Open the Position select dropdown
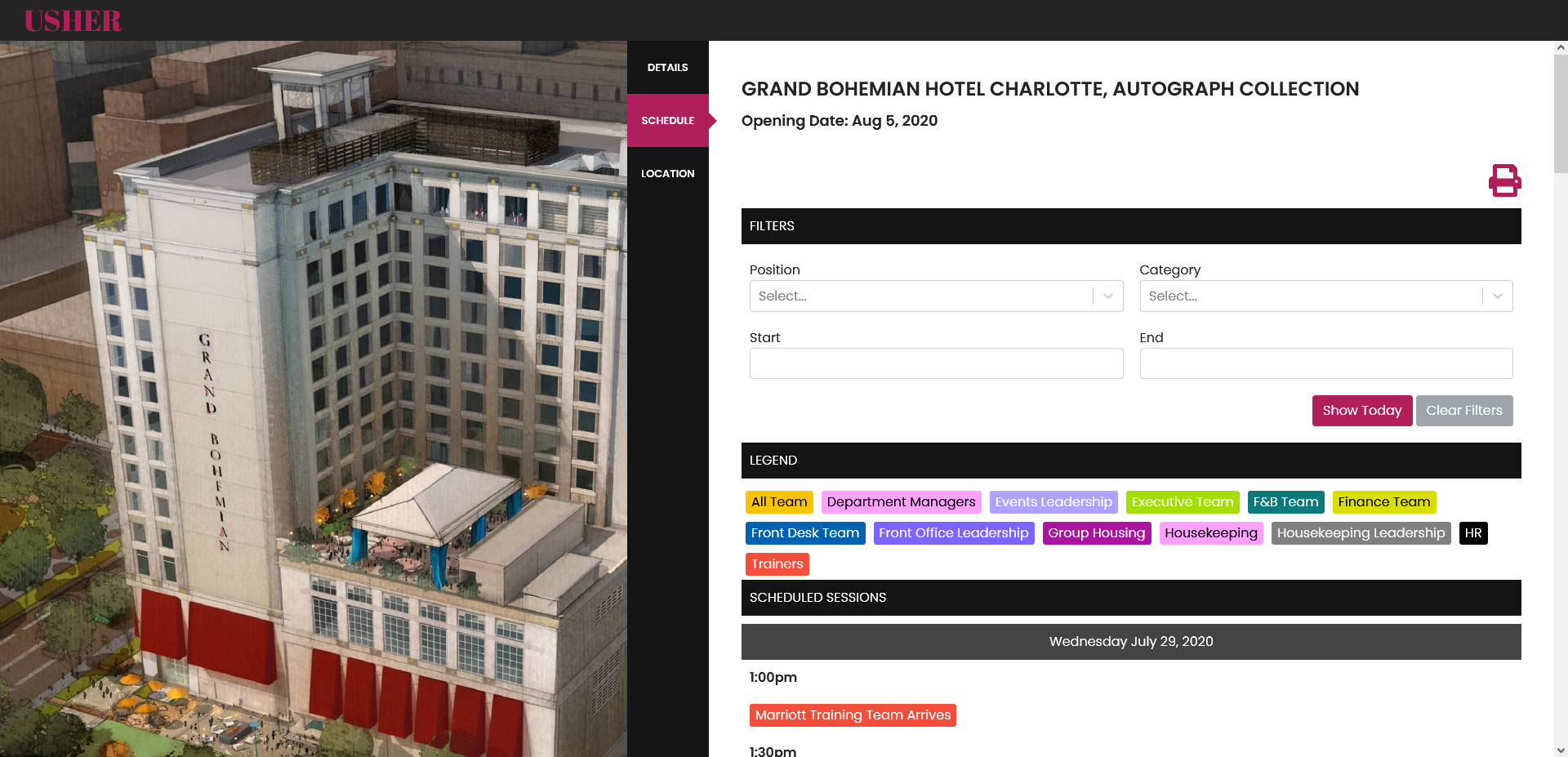The height and width of the screenshot is (757, 1568). coord(936,296)
